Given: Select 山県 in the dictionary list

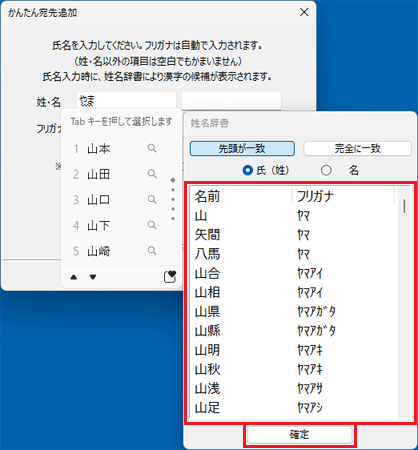Looking at the screenshot, I should tap(294, 312).
